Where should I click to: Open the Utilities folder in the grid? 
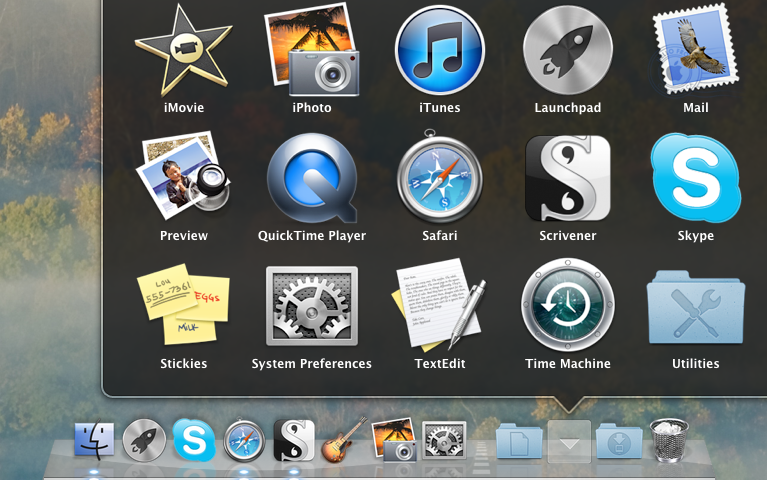tap(695, 306)
